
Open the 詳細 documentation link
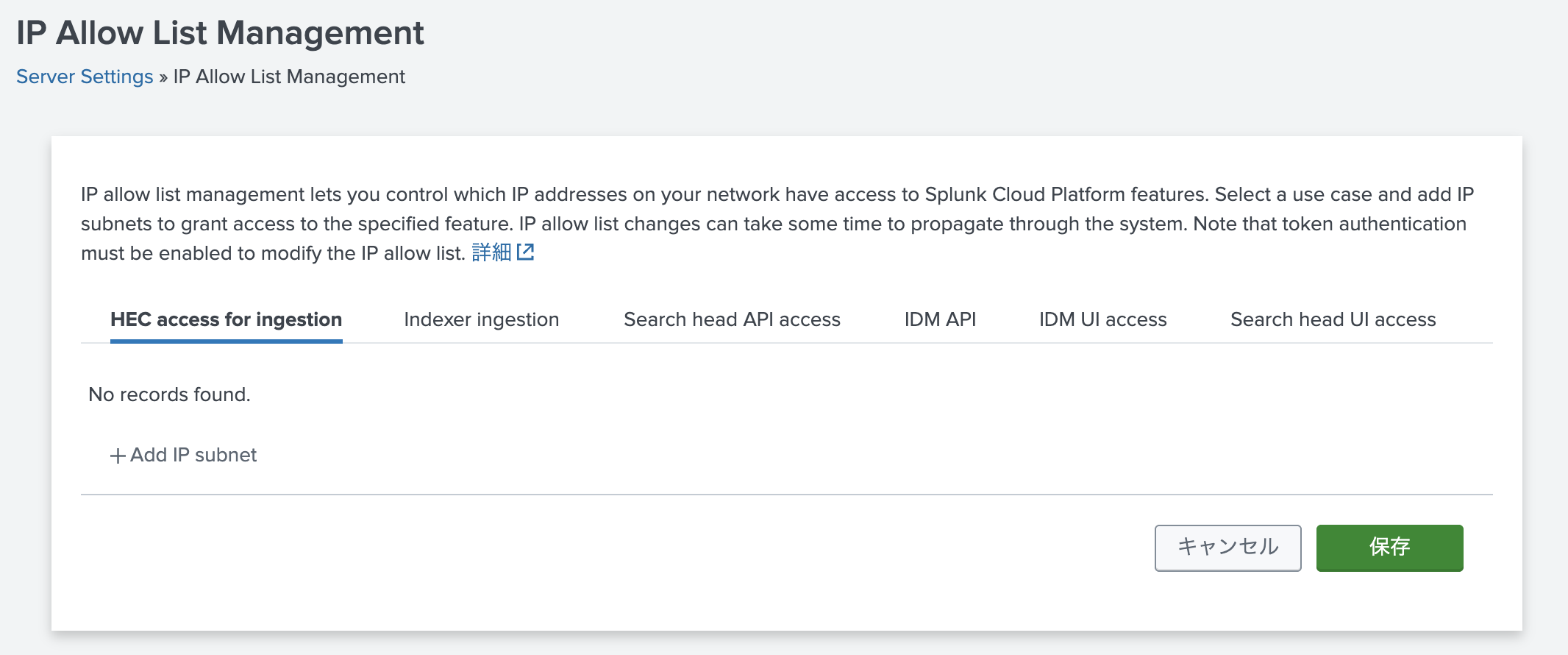click(491, 252)
